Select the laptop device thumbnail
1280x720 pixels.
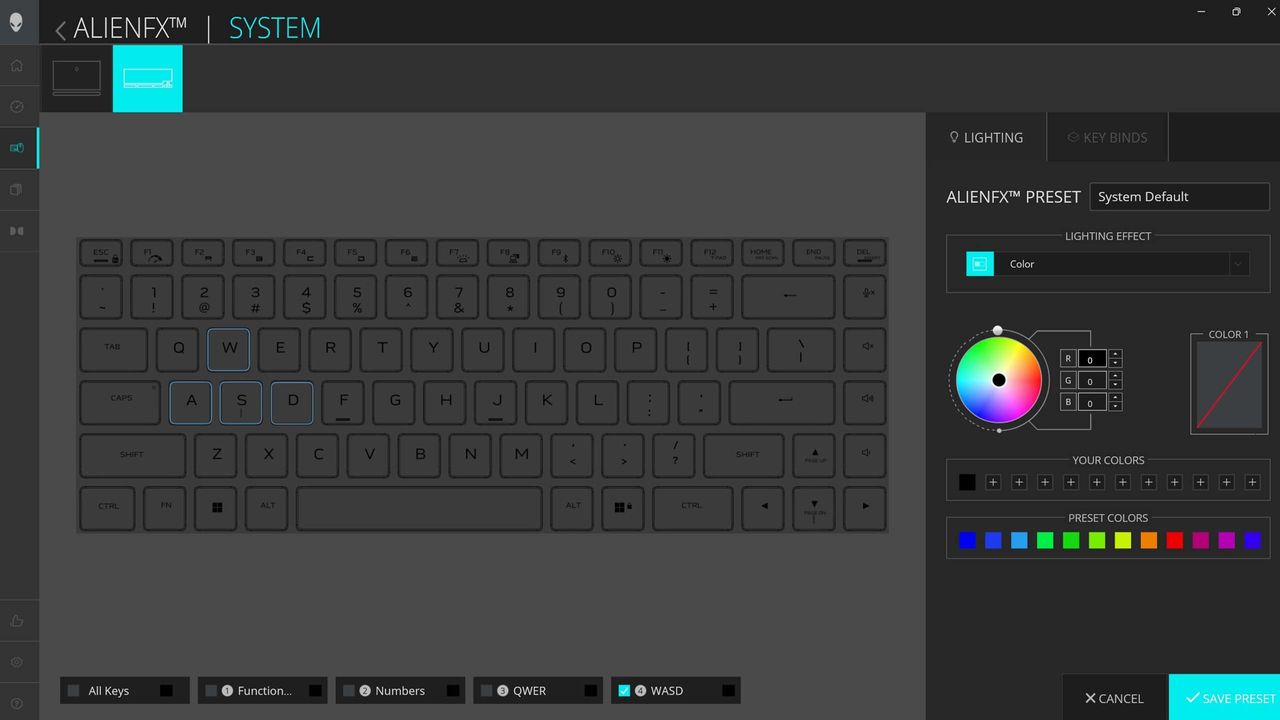pos(77,78)
